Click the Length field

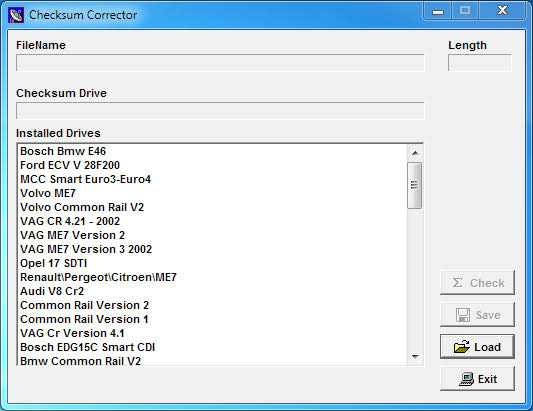coord(479,63)
